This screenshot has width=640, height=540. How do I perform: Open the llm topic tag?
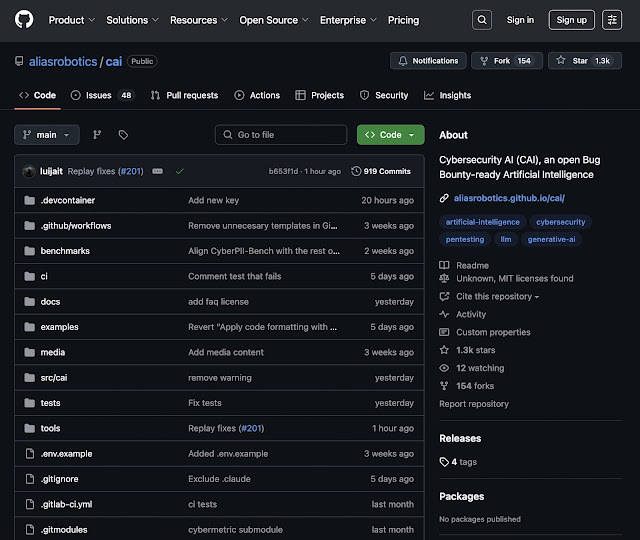[x=506, y=239]
